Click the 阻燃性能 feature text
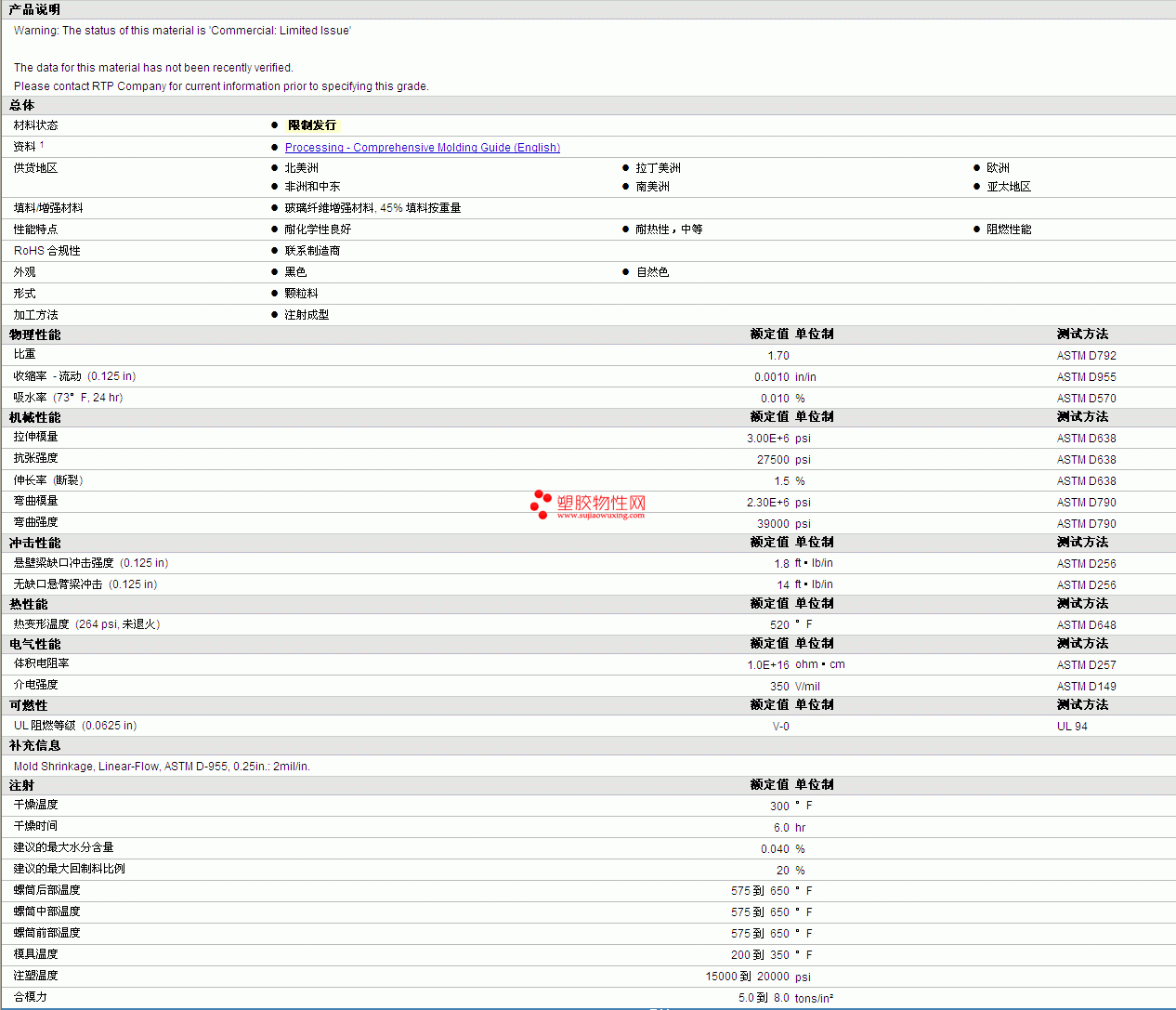 (1009, 230)
